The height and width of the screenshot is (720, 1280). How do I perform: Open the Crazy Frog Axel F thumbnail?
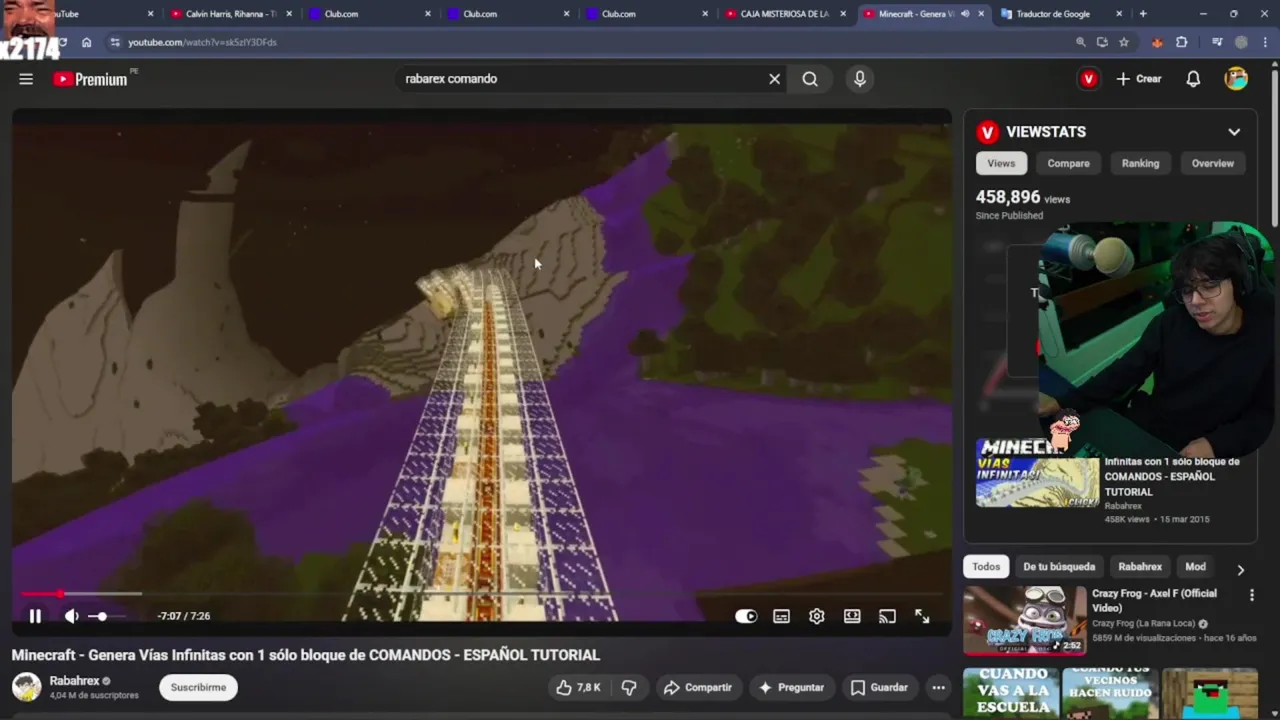click(1024, 621)
